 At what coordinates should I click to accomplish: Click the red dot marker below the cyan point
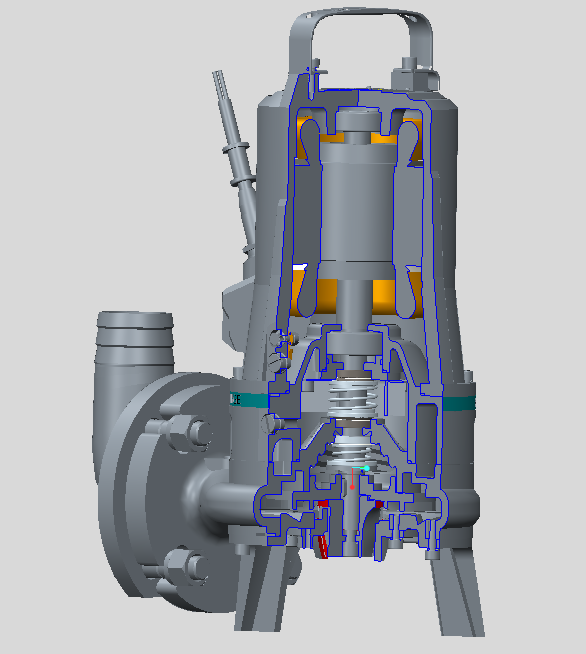(x=352, y=487)
